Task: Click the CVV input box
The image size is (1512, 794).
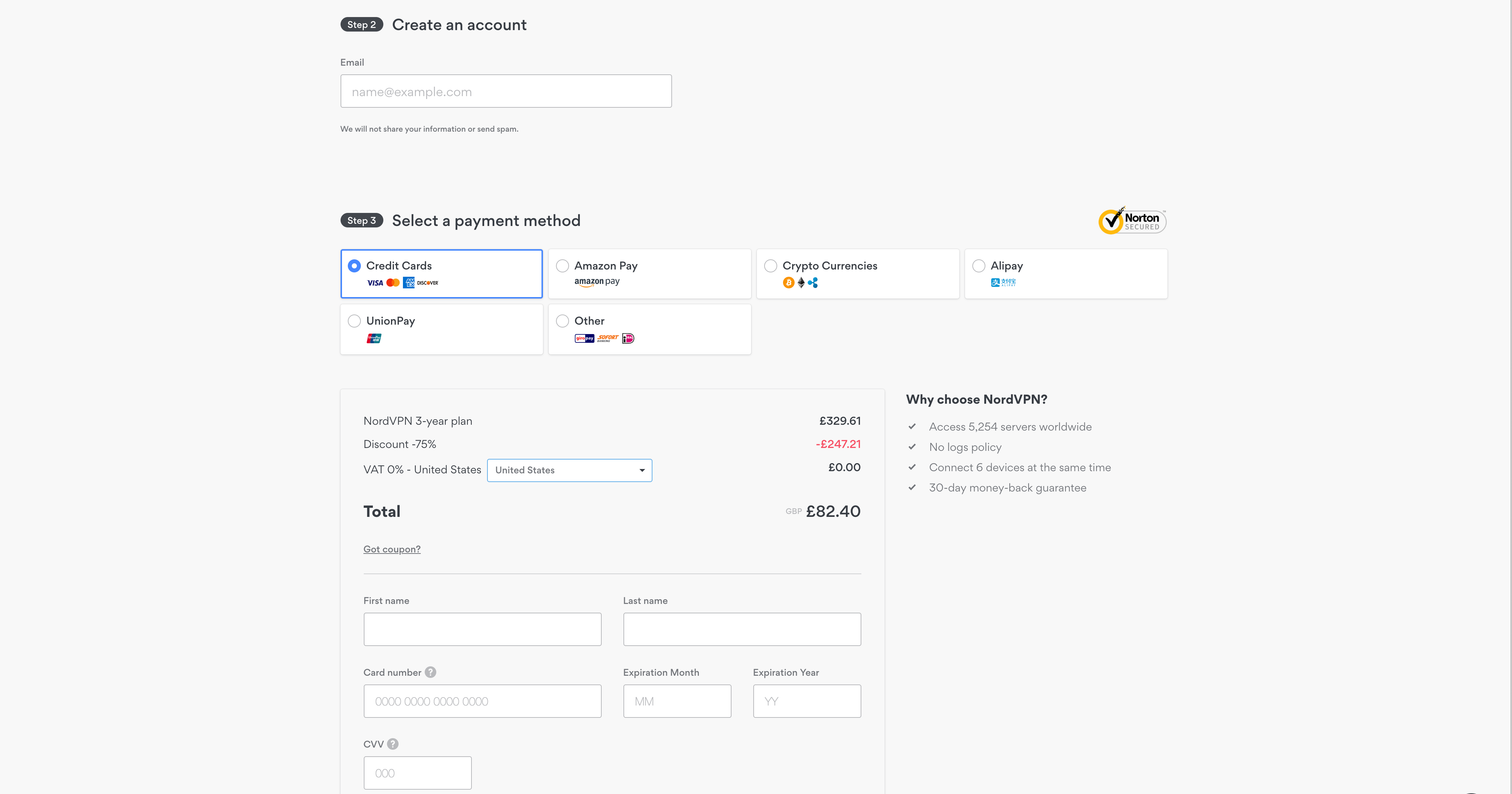Action: [x=417, y=773]
